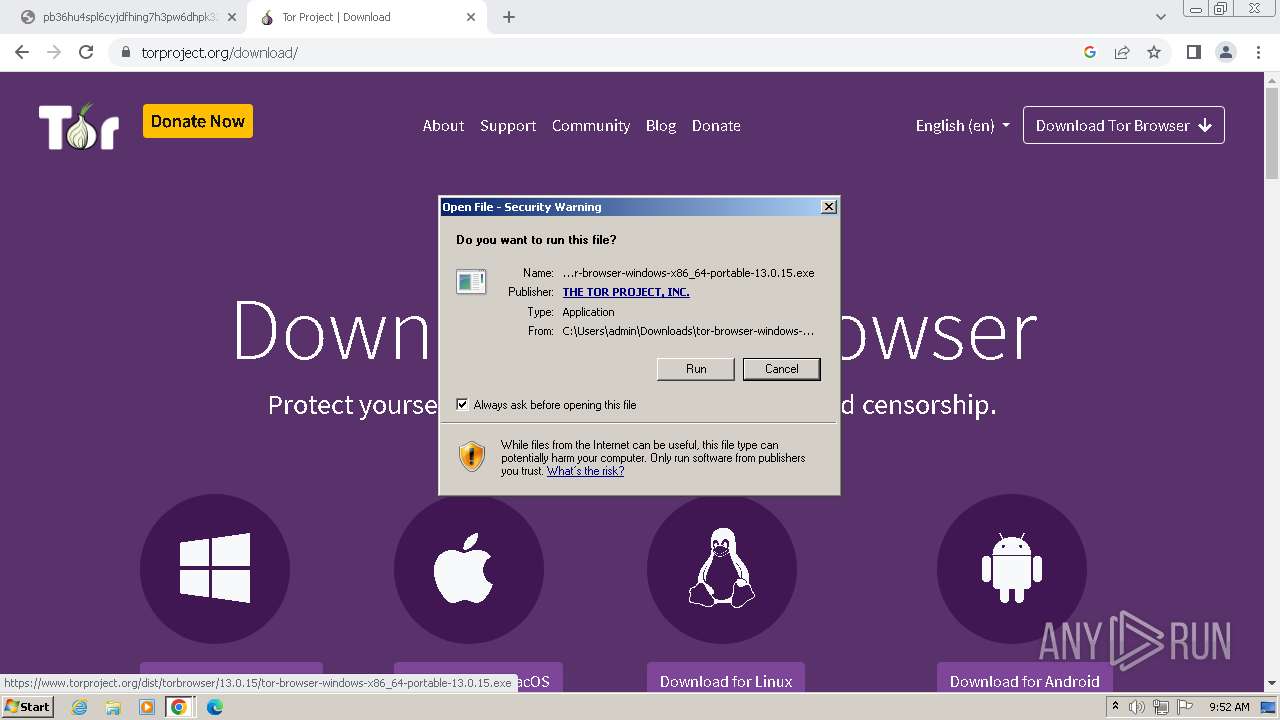Viewport: 1280px width, 720px height.
Task: Open the Support menu item
Action: pos(508,126)
